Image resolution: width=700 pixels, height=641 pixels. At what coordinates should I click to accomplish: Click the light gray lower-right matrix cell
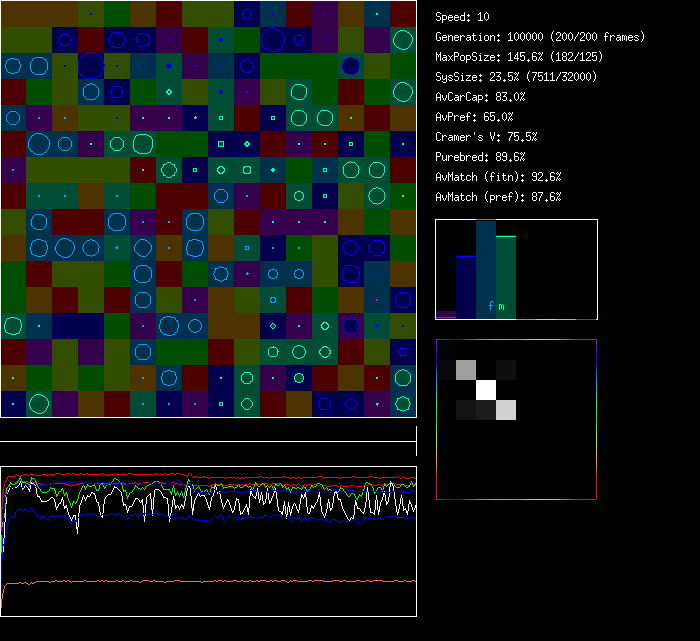point(506,409)
